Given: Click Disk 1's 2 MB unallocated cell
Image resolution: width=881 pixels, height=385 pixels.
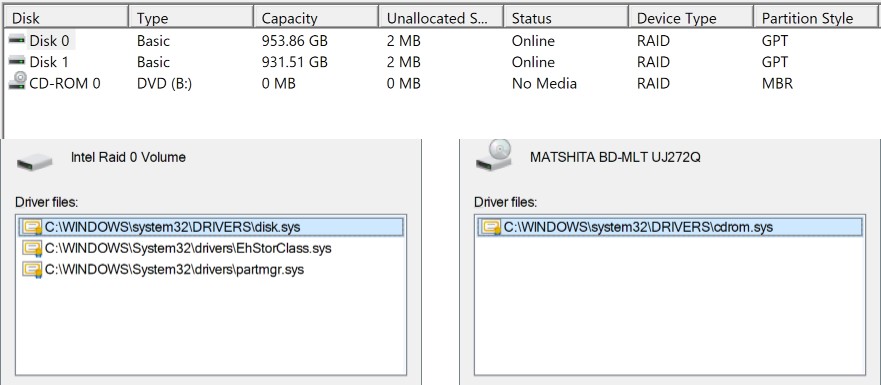Looking at the screenshot, I should click(x=403, y=62).
